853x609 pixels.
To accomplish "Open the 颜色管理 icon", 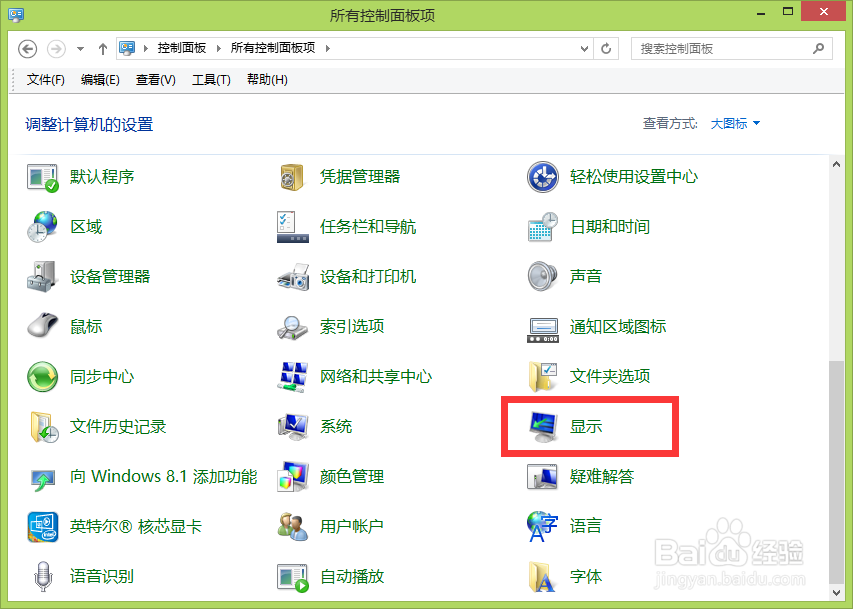I will (293, 477).
